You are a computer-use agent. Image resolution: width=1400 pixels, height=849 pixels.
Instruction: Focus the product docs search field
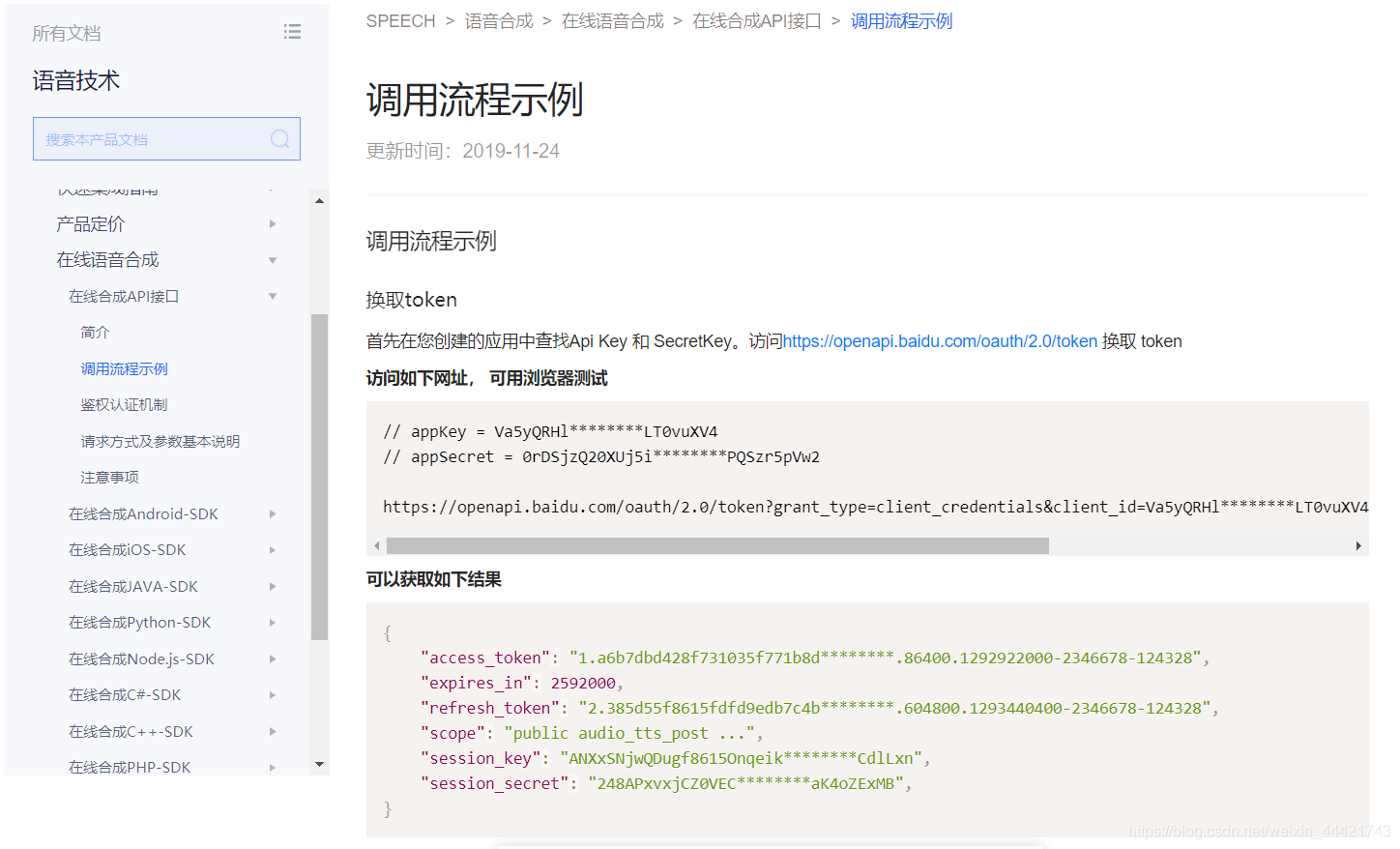[166, 139]
